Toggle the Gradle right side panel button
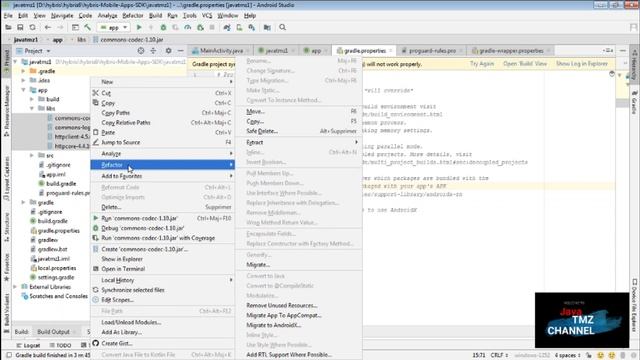 tap(634, 103)
